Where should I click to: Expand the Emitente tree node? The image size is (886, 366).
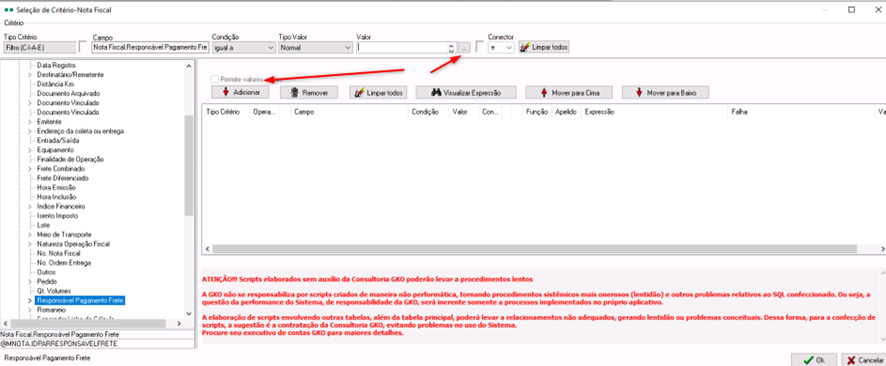pyautogui.click(x=29, y=121)
